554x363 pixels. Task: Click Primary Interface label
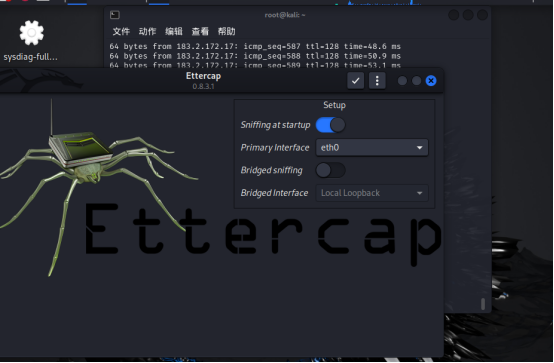(x=275, y=147)
